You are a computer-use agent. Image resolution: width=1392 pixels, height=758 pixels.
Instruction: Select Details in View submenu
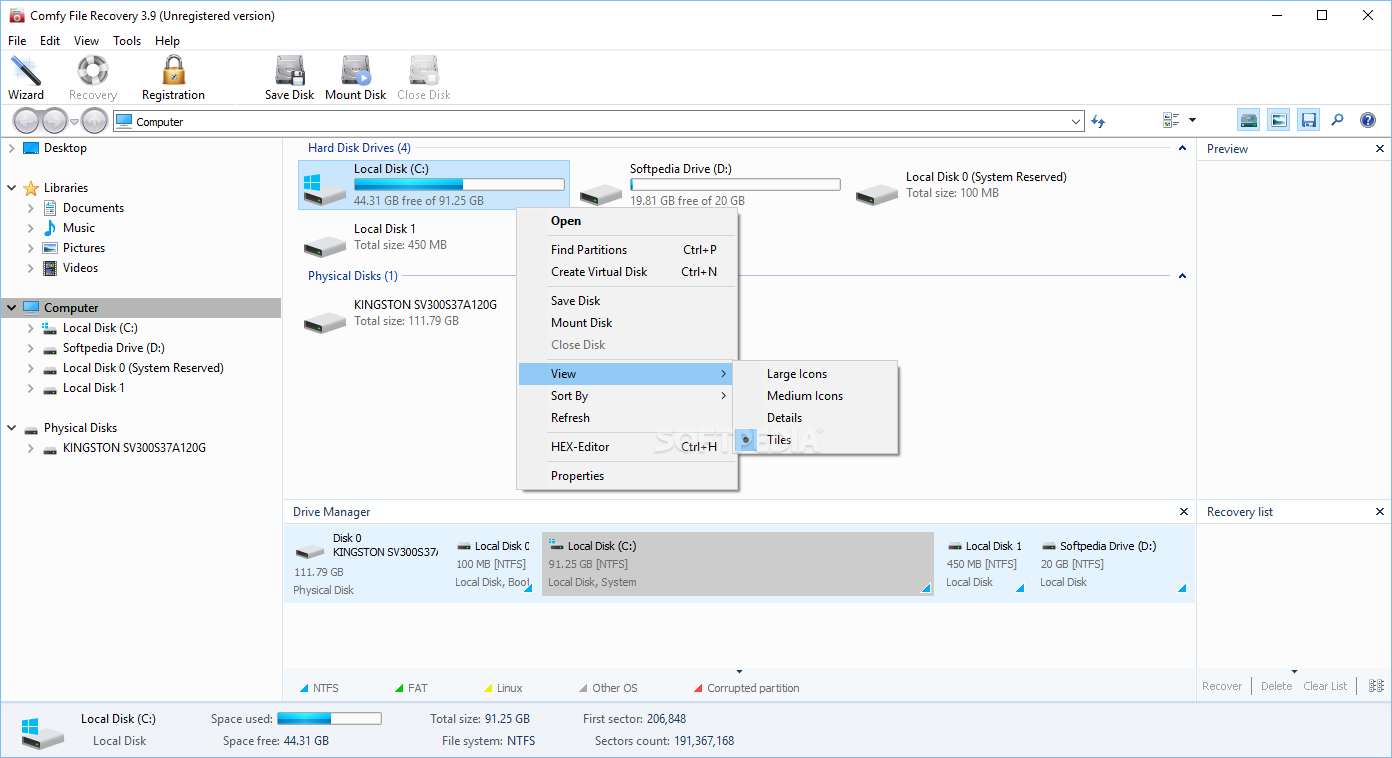coord(816,418)
